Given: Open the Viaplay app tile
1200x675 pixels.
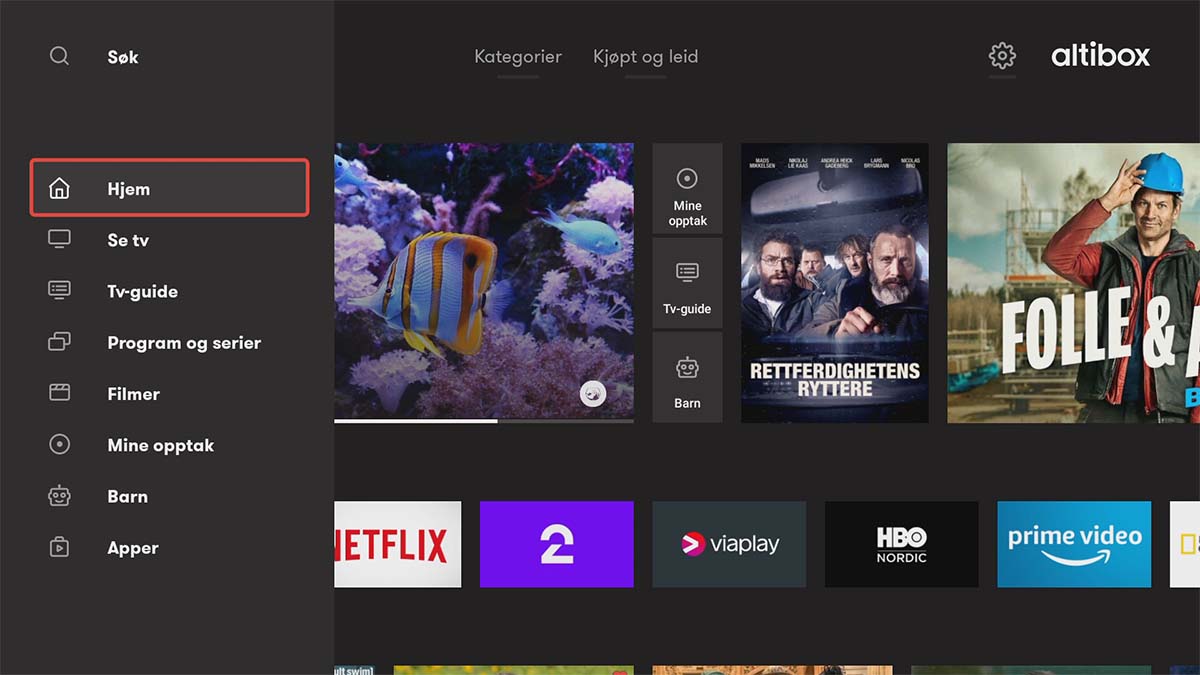Looking at the screenshot, I should click(x=729, y=543).
